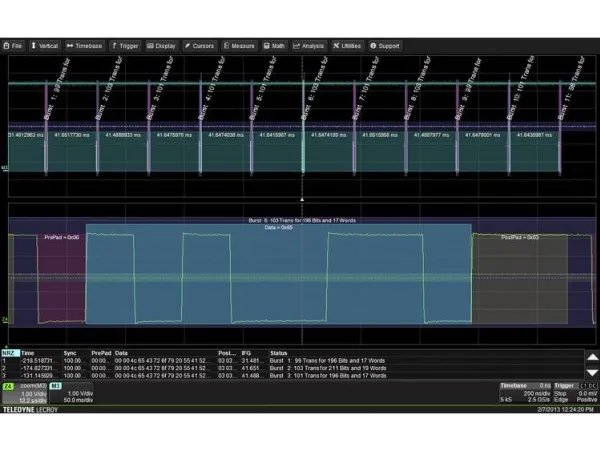Open the Support menu

click(384, 45)
